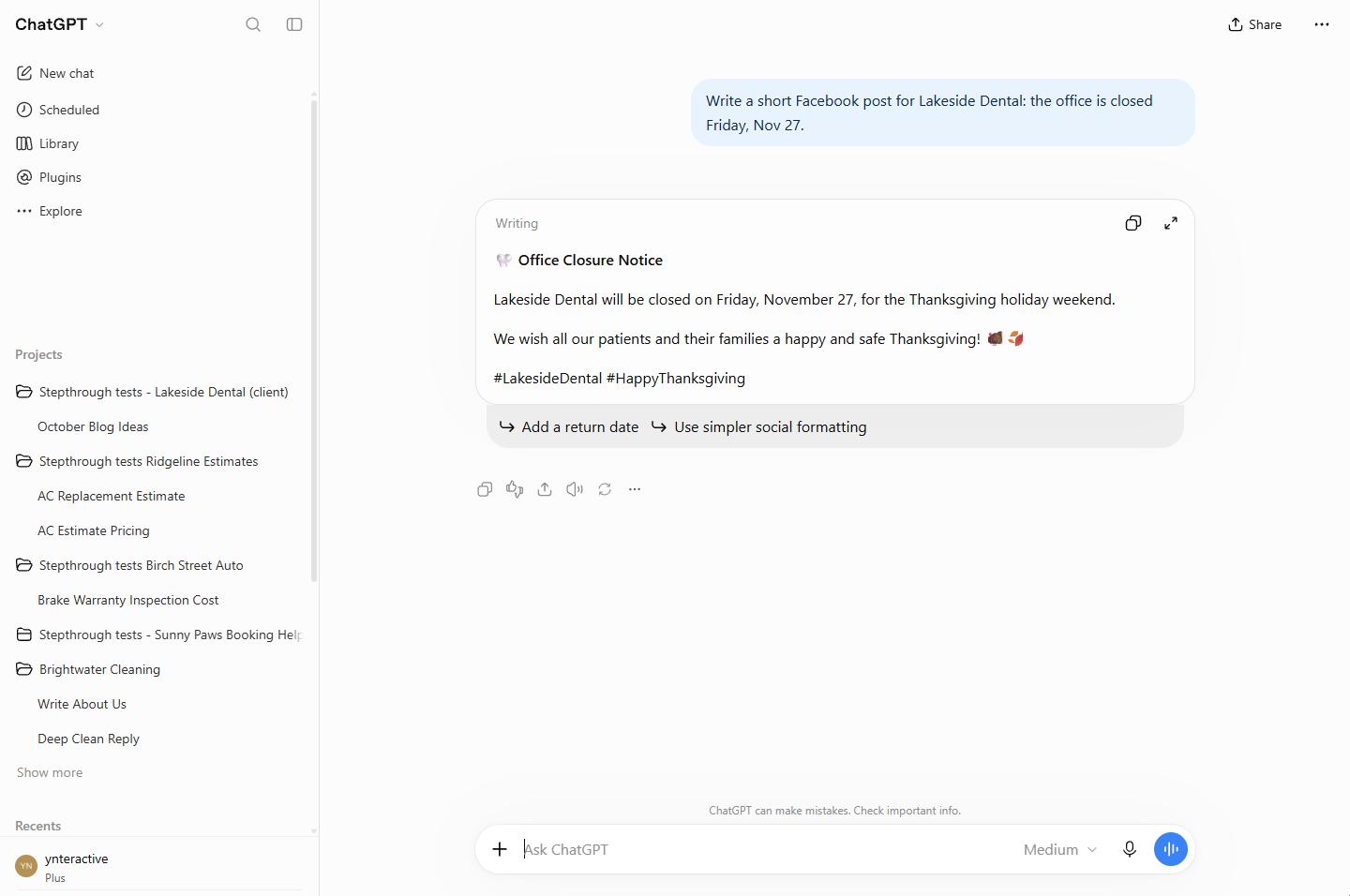Rate response with thumbs icon
Screen dimensions: 1350x896
point(515,489)
